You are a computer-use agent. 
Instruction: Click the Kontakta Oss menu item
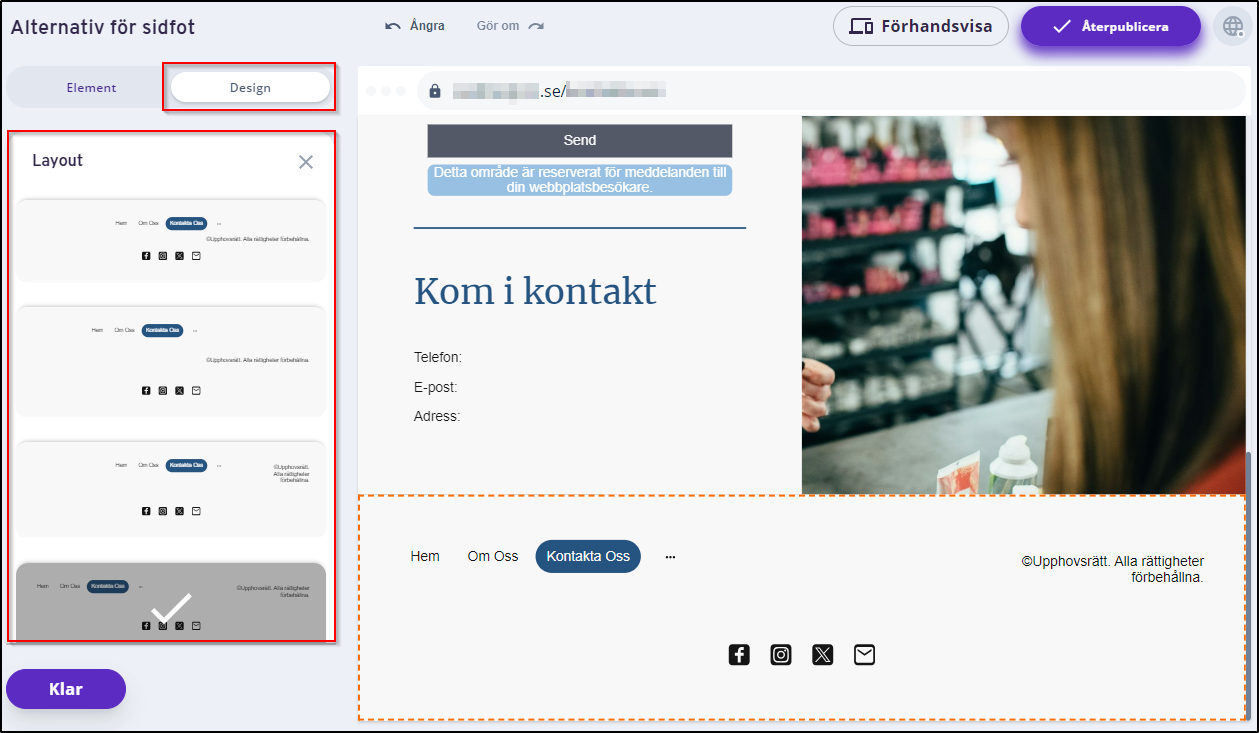[588, 556]
